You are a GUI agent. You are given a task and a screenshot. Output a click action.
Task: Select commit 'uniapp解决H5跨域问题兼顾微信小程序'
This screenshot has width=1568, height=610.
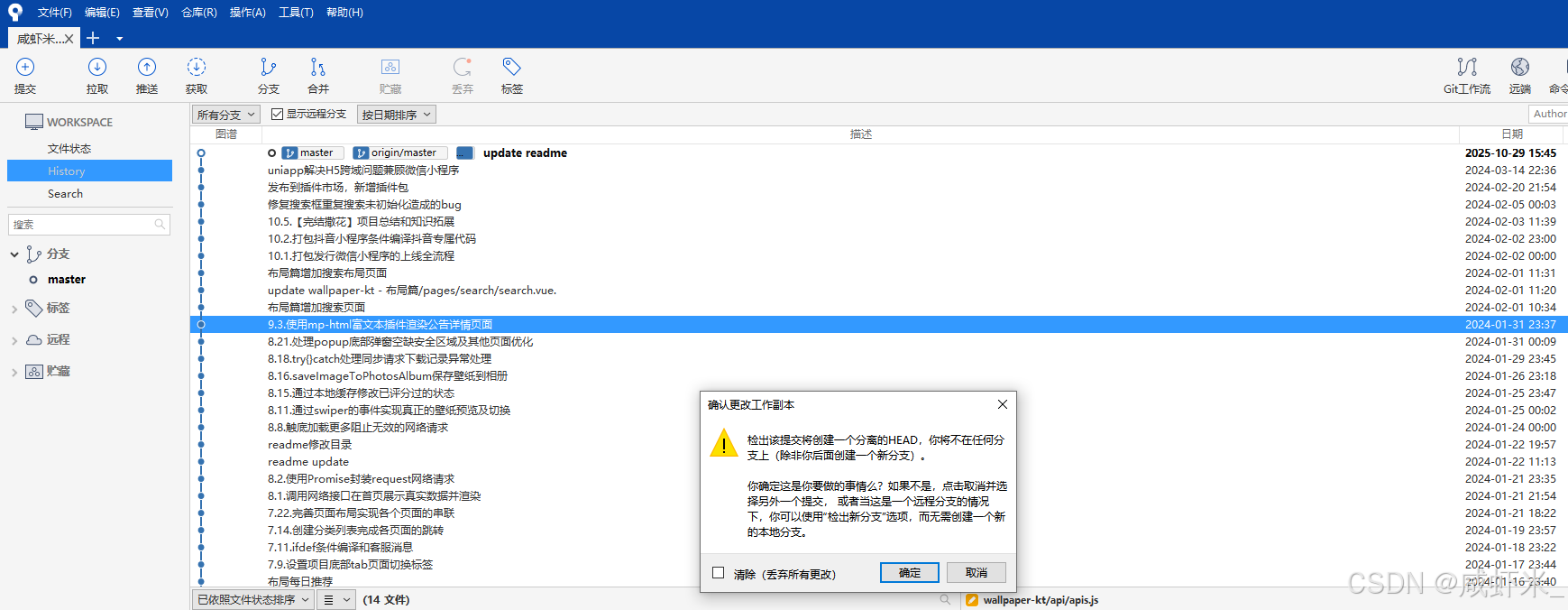coord(878,170)
